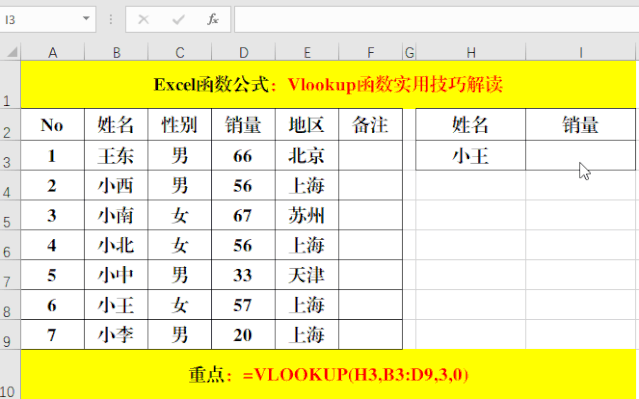Open the Name Box dropdown arrow
The image size is (639, 399).
[86, 19]
